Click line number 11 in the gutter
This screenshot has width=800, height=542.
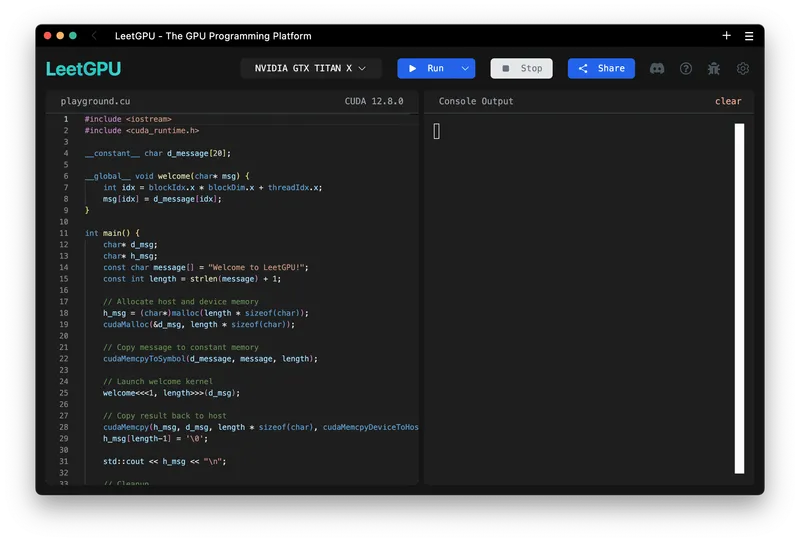[64, 233]
